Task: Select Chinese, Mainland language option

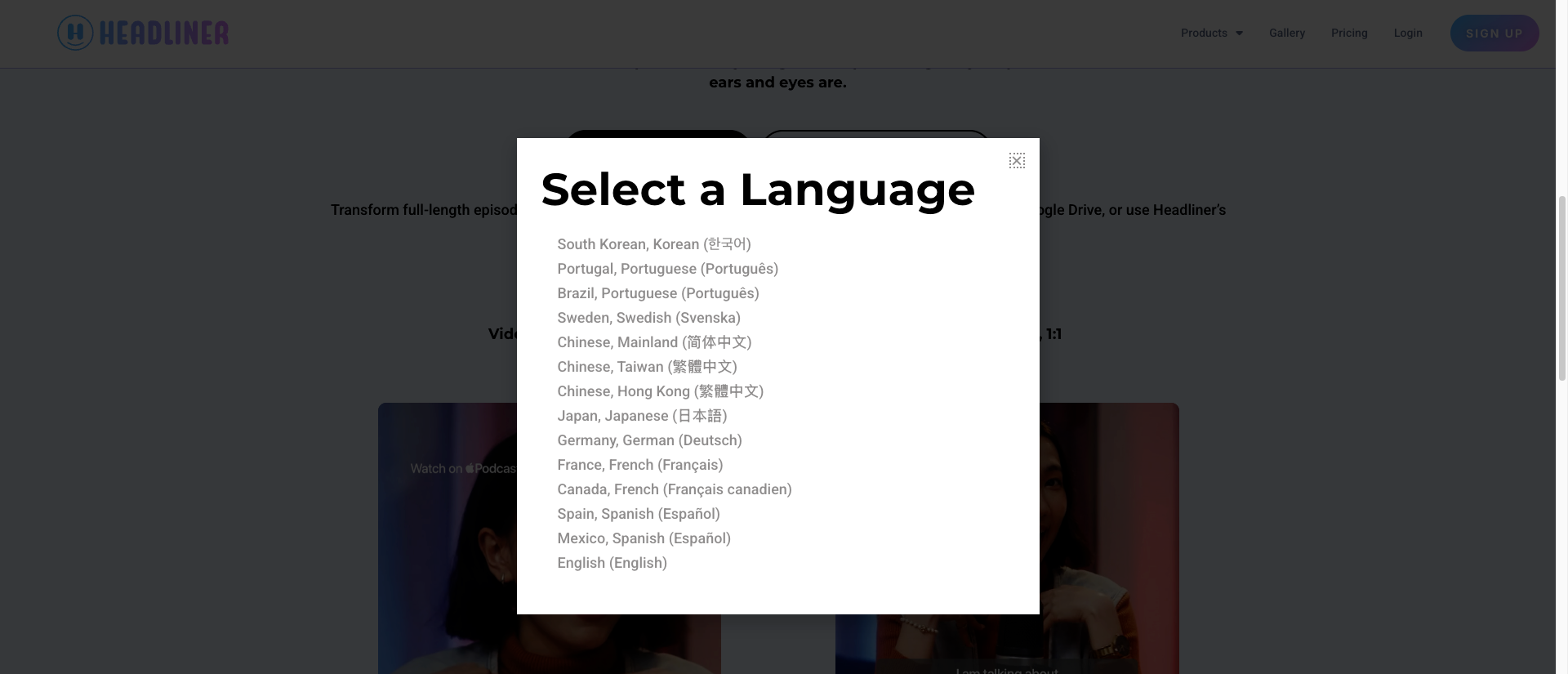Action: coord(655,342)
